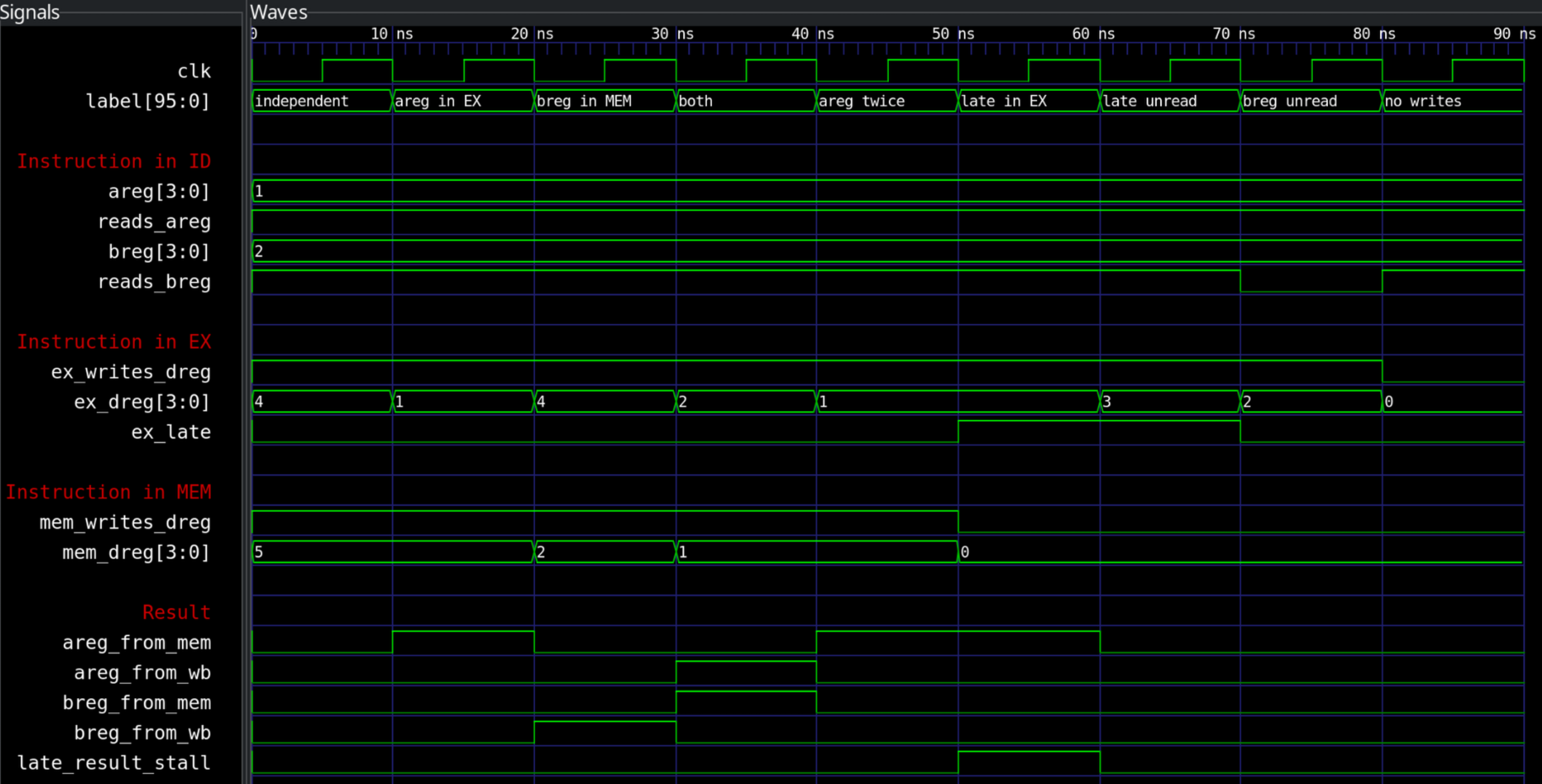This screenshot has height=784, width=1542.
Task: Select the reads_breg signal
Action: point(154,281)
